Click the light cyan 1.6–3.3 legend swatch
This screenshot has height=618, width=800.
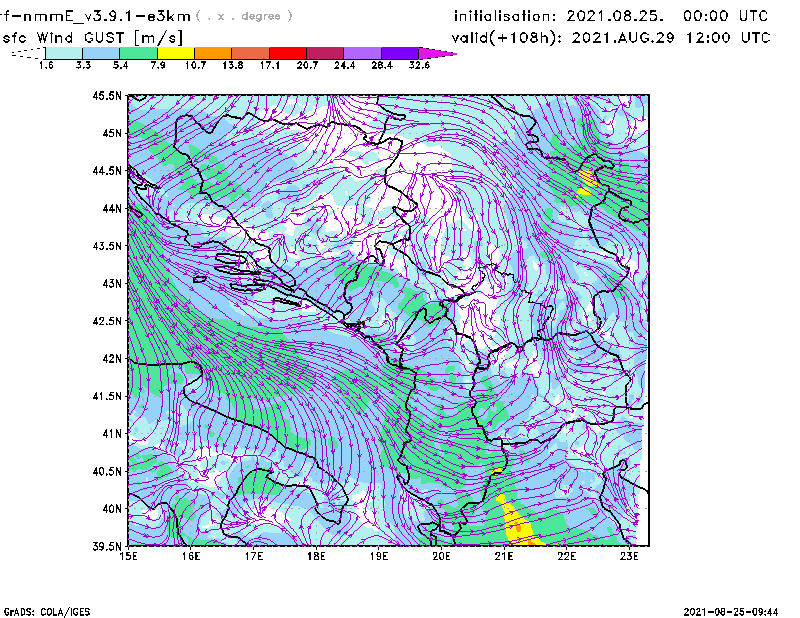pos(64,53)
